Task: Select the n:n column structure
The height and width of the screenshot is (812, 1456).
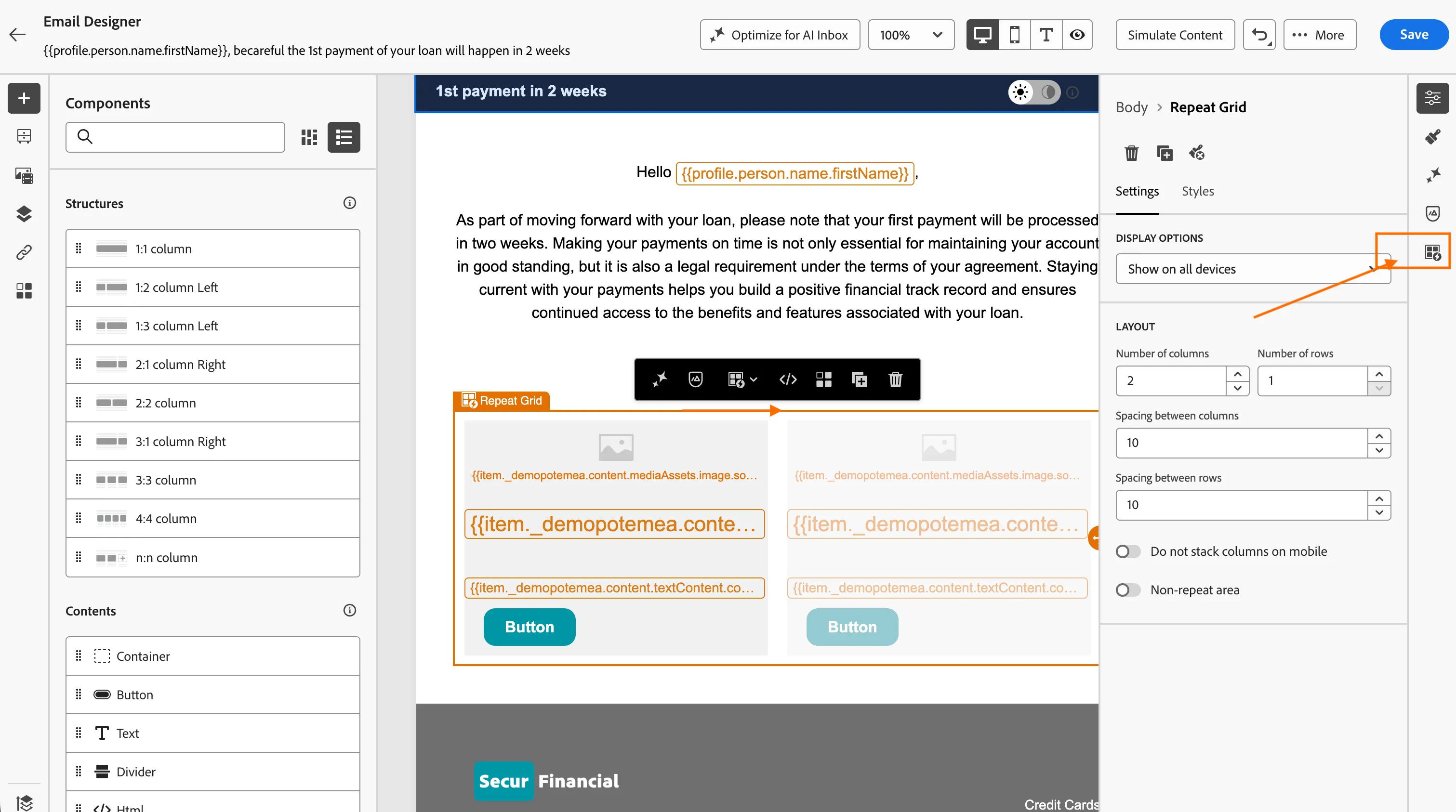Action: click(x=212, y=557)
